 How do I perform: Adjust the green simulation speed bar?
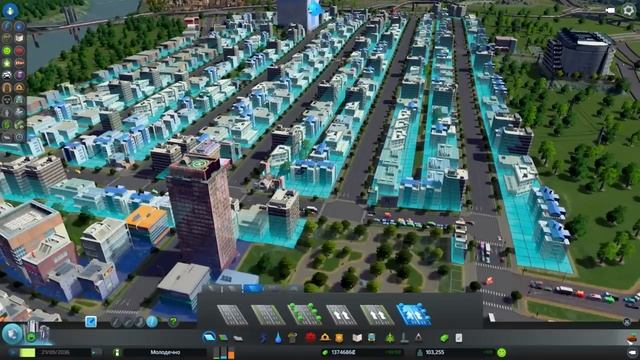28,352
